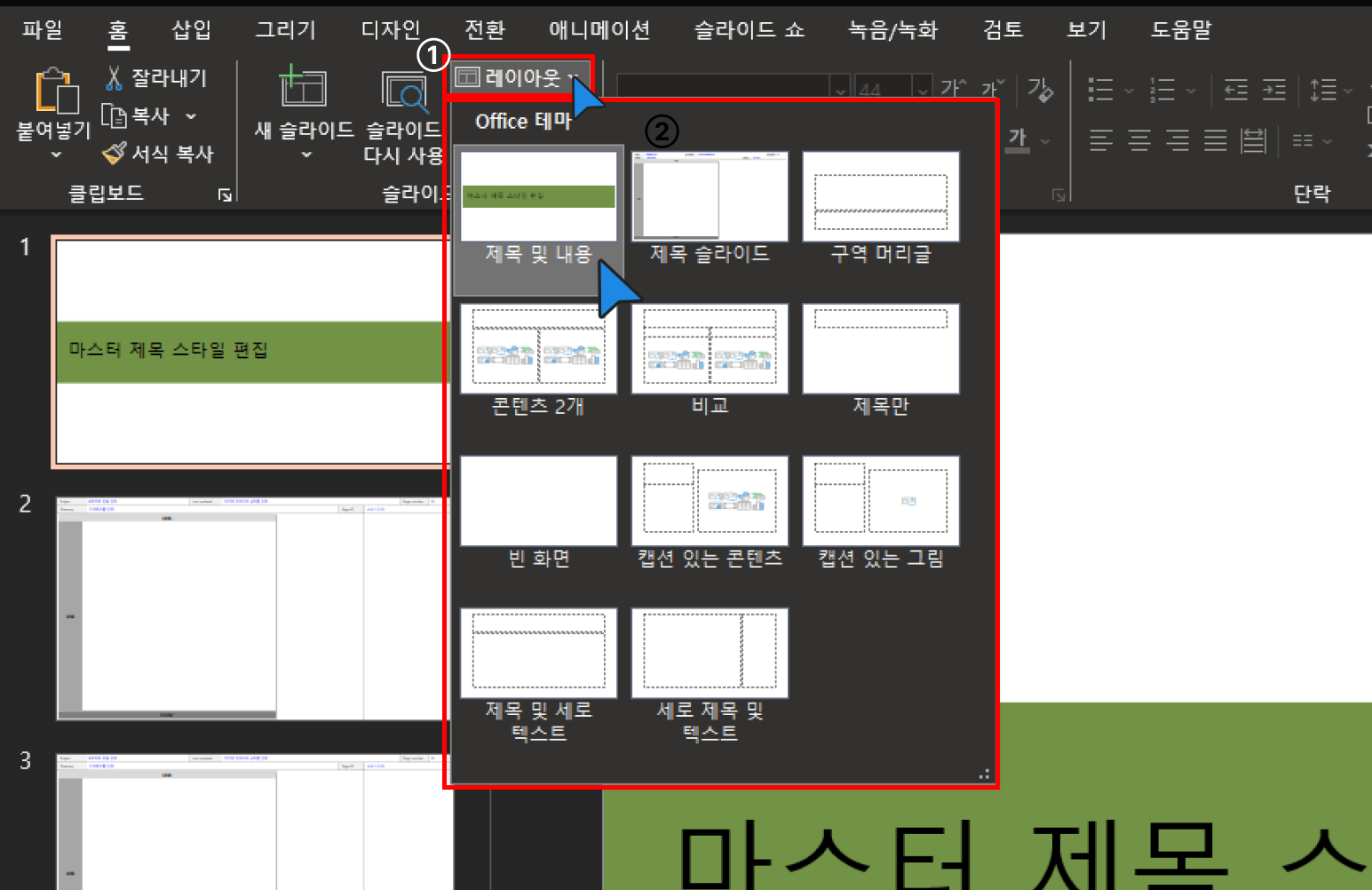
Task: Center-align the paragraph text
Action: point(1139,140)
